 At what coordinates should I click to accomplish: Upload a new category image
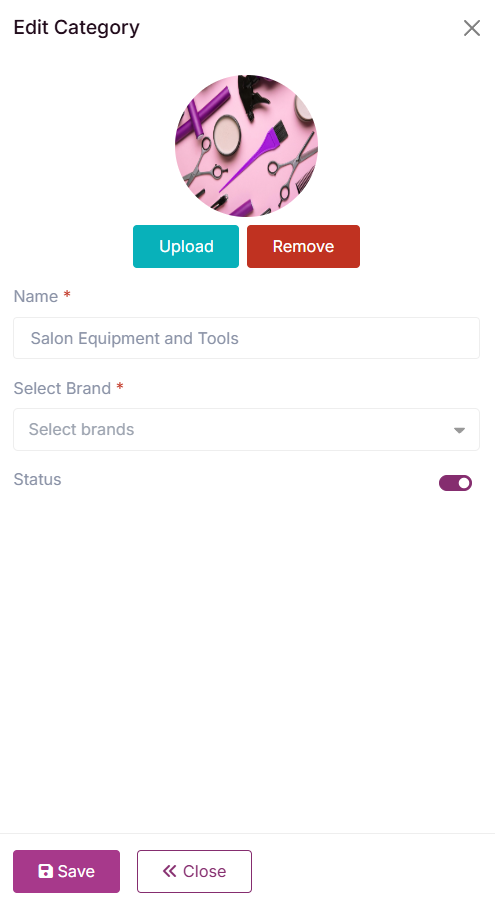186,246
